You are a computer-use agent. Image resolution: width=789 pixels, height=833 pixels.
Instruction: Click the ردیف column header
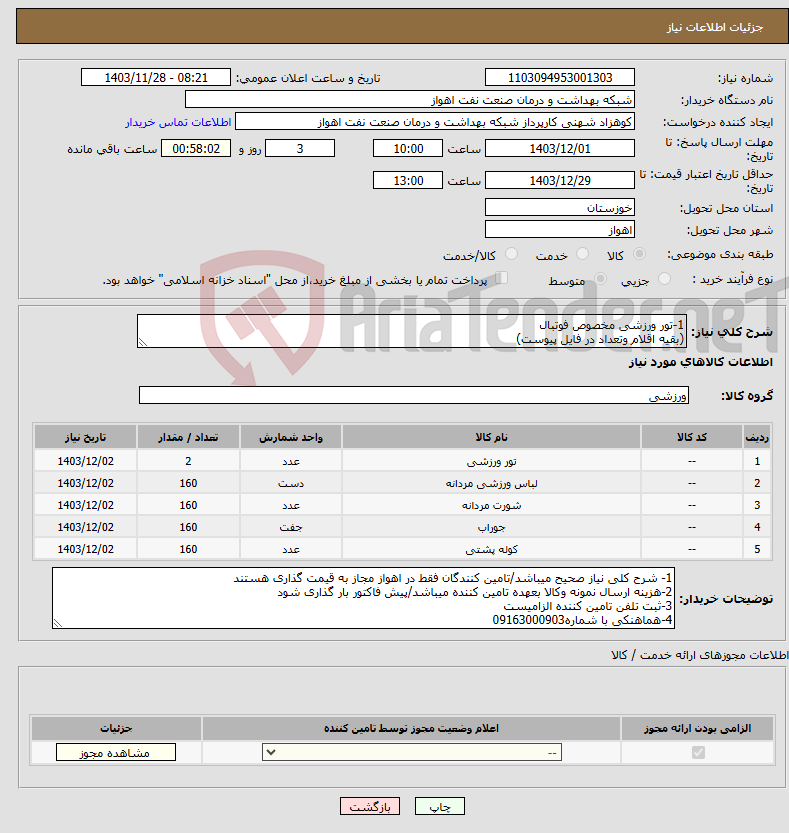click(x=757, y=437)
